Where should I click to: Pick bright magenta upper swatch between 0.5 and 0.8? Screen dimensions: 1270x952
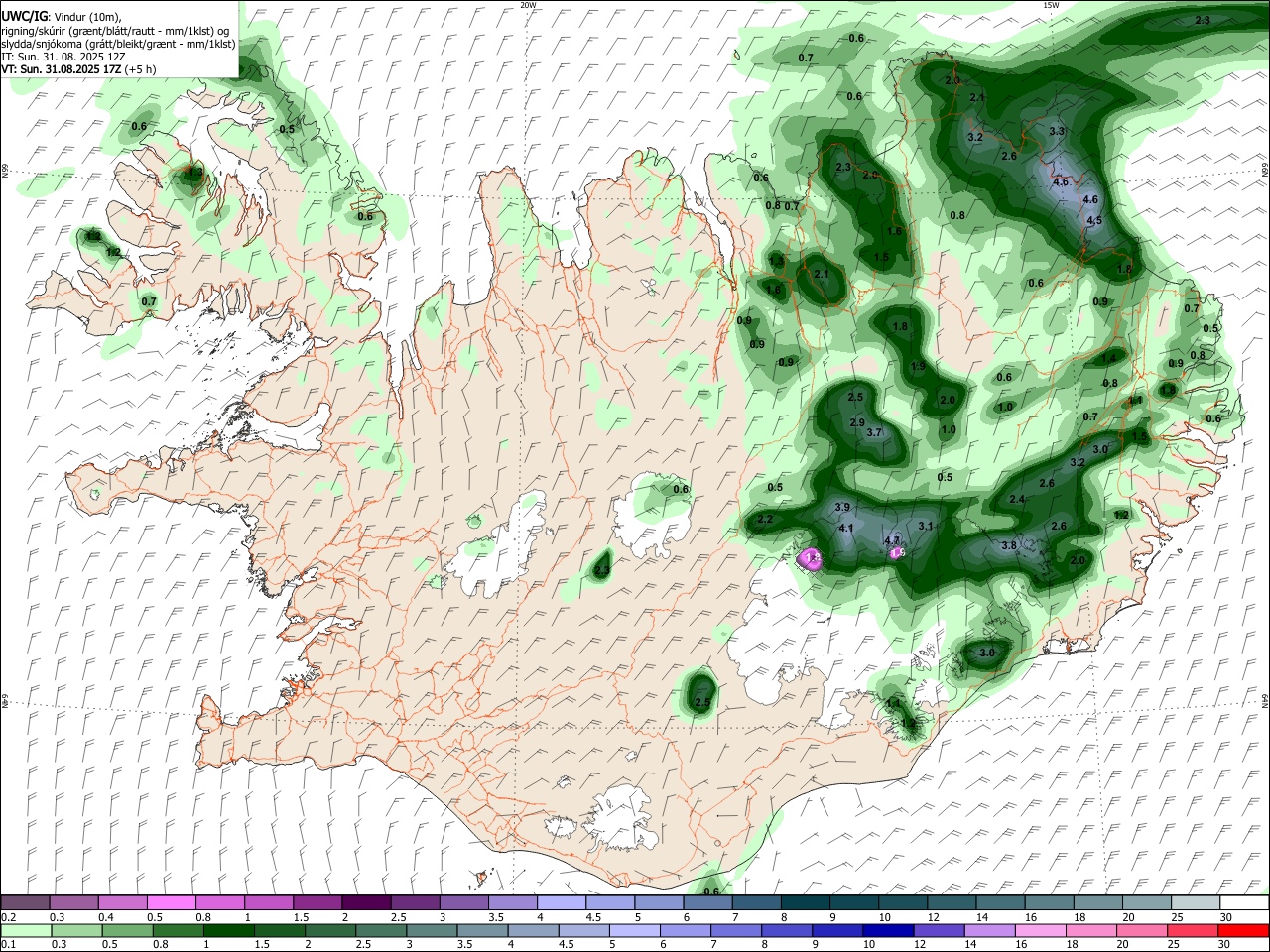[171, 903]
